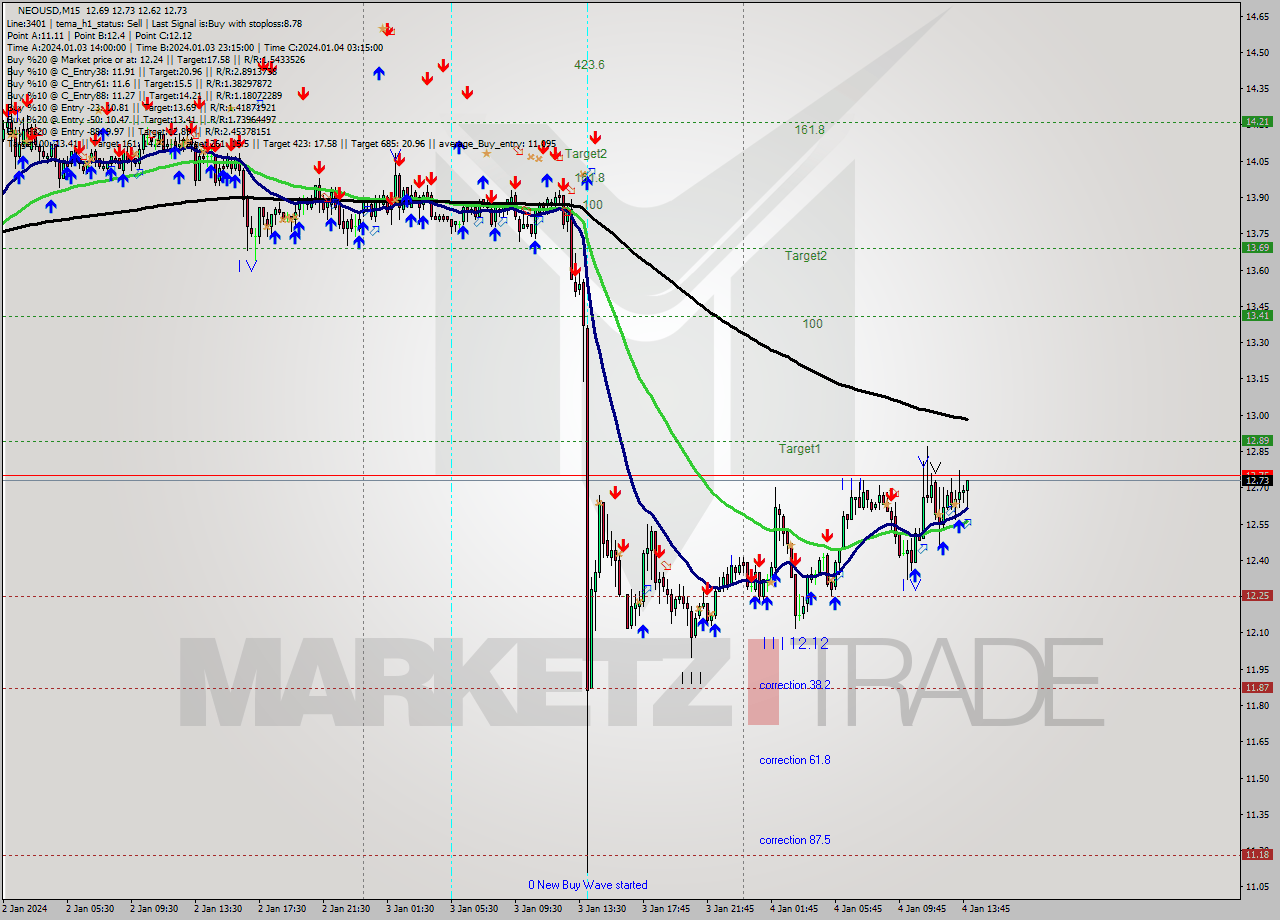Select the red 12.25 price tag
The width and height of the screenshot is (1280, 920).
tap(1257, 596)
